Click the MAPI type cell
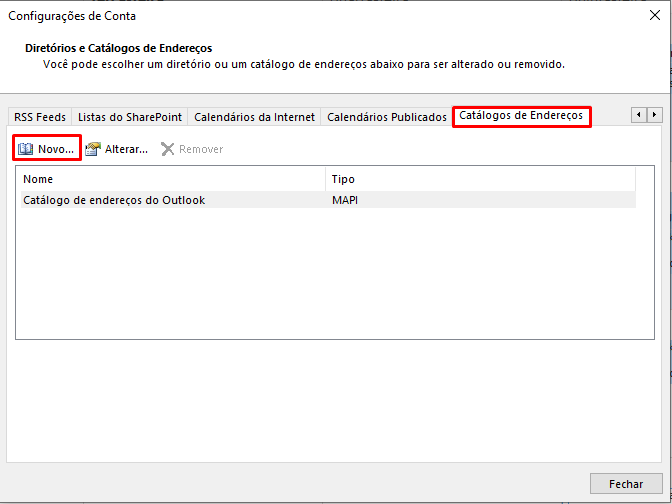The image size is (672, 504). tap(345, 200)
